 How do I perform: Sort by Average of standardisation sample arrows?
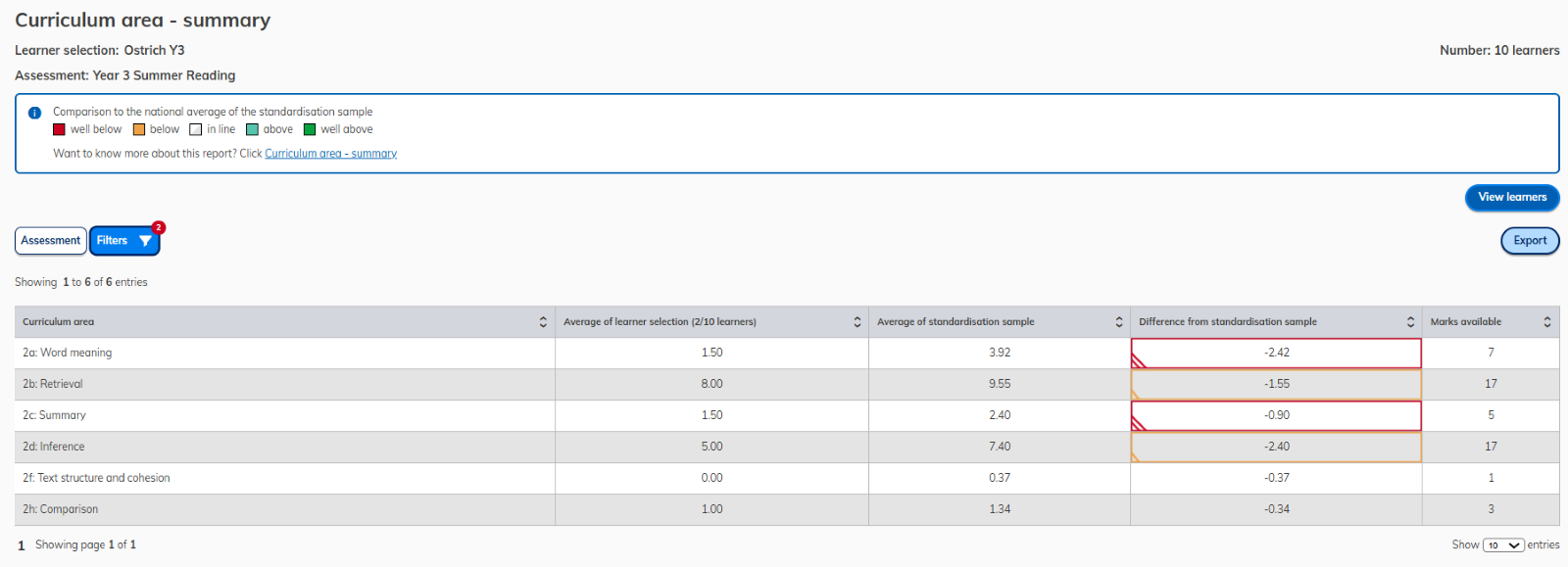tap(1119, 322)
